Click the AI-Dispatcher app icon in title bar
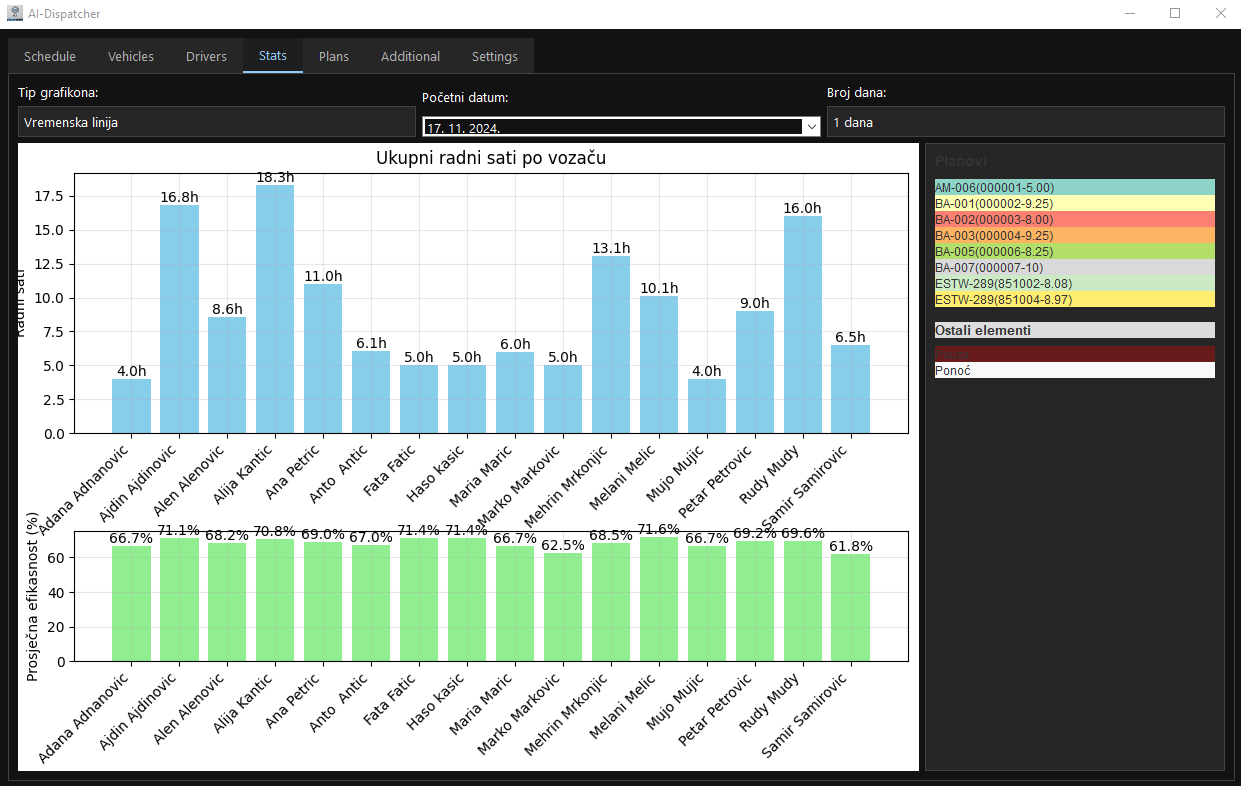 15,14
